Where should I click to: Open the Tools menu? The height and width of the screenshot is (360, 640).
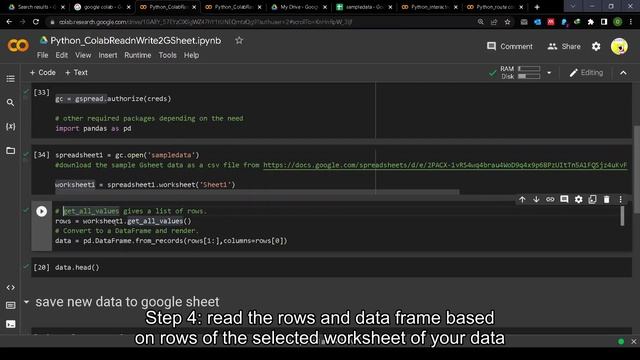(167, 55)
